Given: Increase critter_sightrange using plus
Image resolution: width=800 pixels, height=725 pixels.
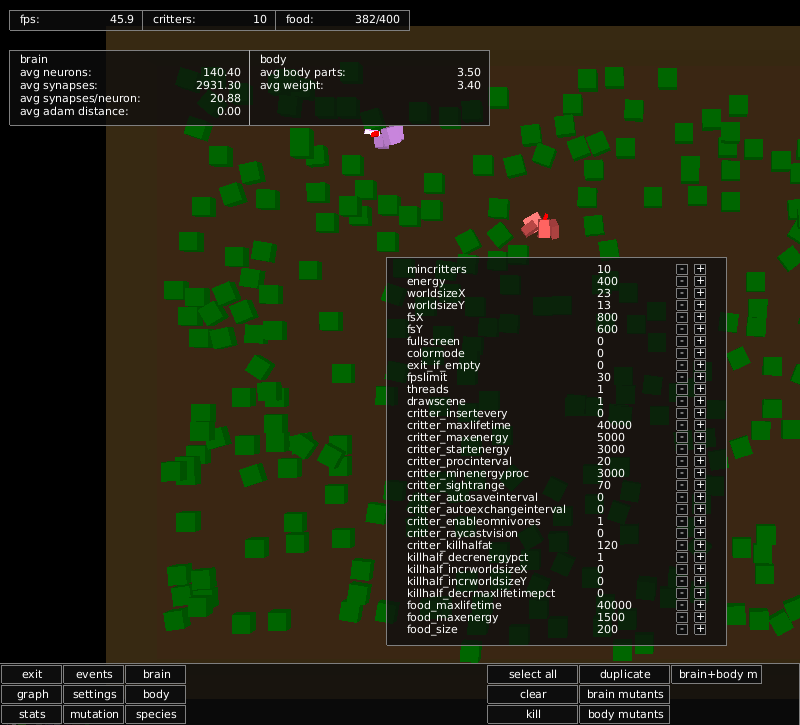Looking at the screenshot, I should click(x=700, y=485).
